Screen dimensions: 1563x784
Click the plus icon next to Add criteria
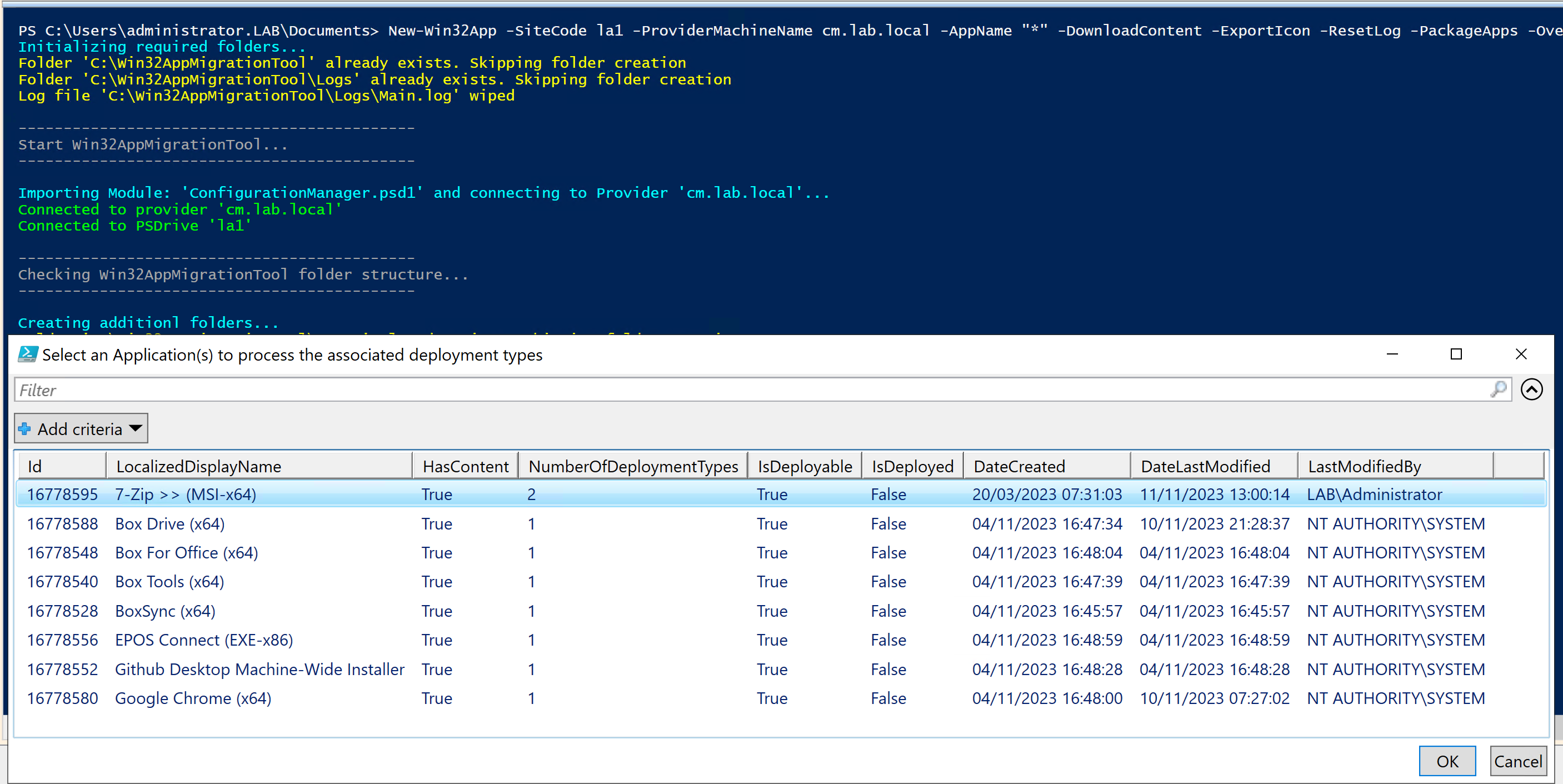point(25,428)
